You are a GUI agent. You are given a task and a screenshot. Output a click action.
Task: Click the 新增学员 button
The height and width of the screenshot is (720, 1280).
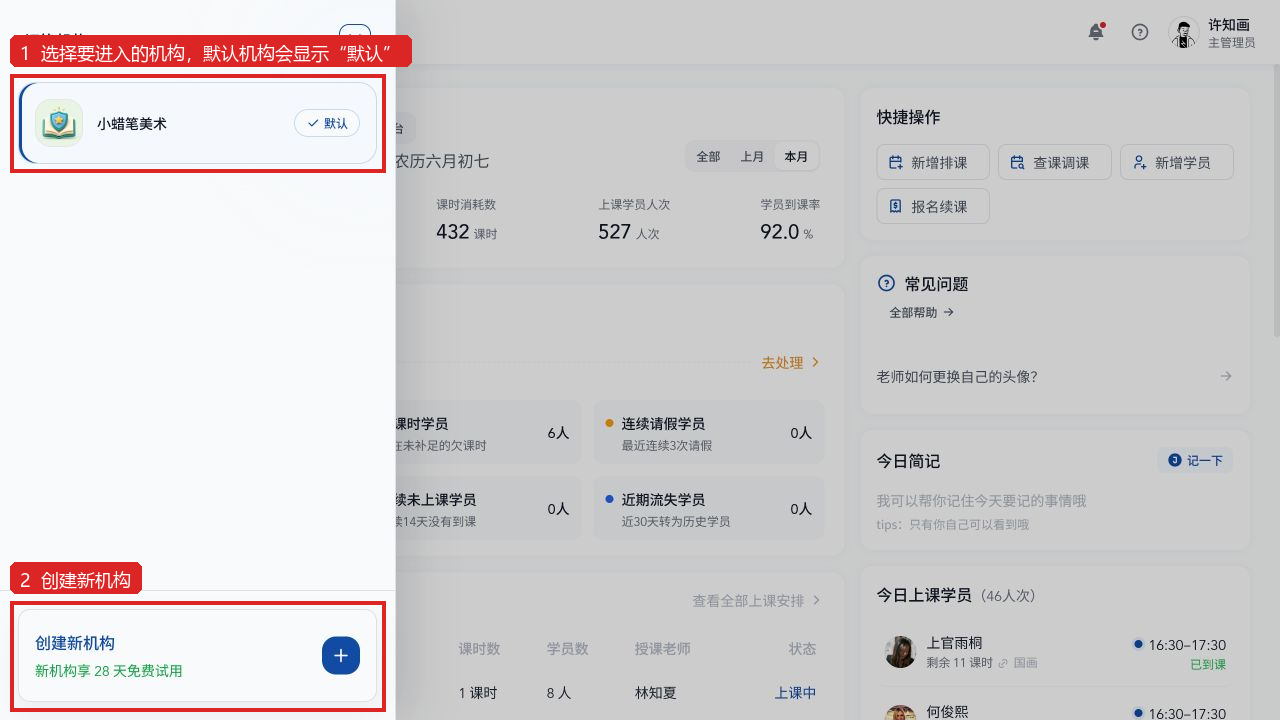(1177, 162)
